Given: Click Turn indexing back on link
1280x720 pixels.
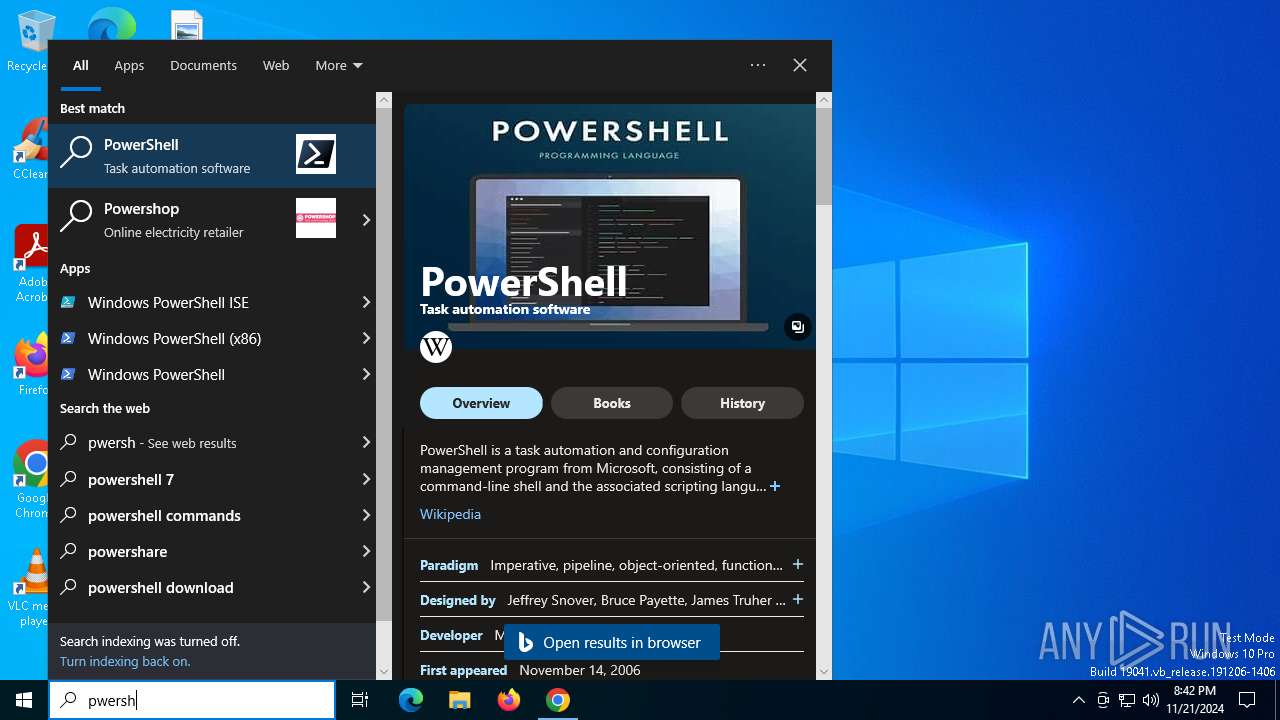Looking at the screenshot, I should click(x=125, y=661).
